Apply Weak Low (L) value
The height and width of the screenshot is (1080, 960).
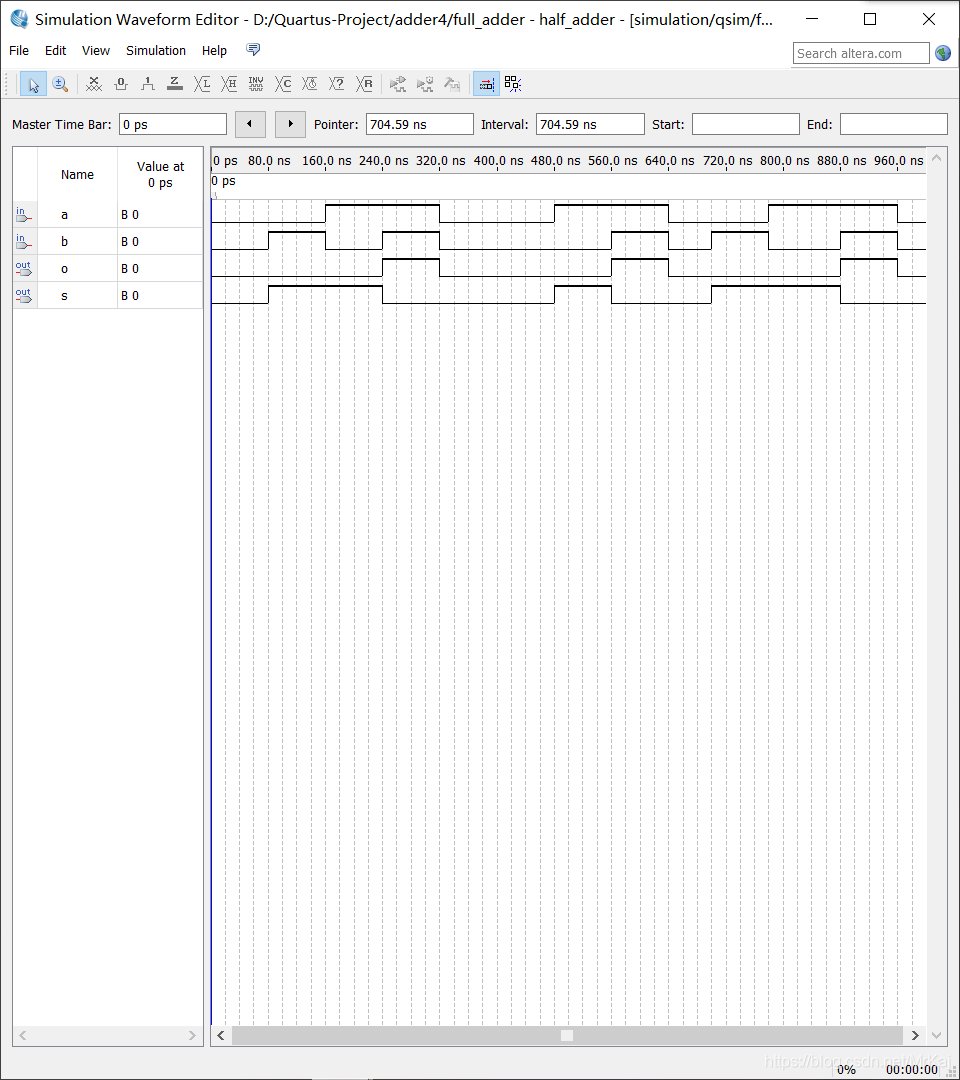click(x=202, y=84)
